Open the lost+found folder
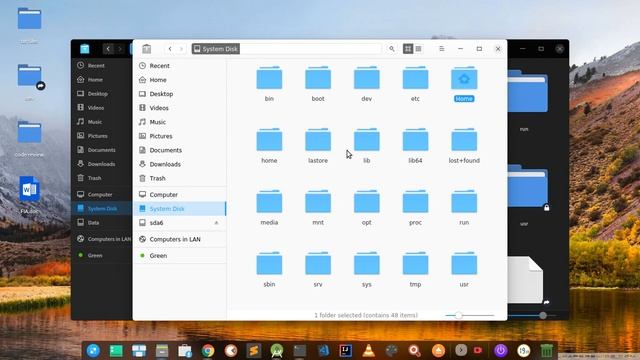The image size is (640, 360). coord(464,140)
